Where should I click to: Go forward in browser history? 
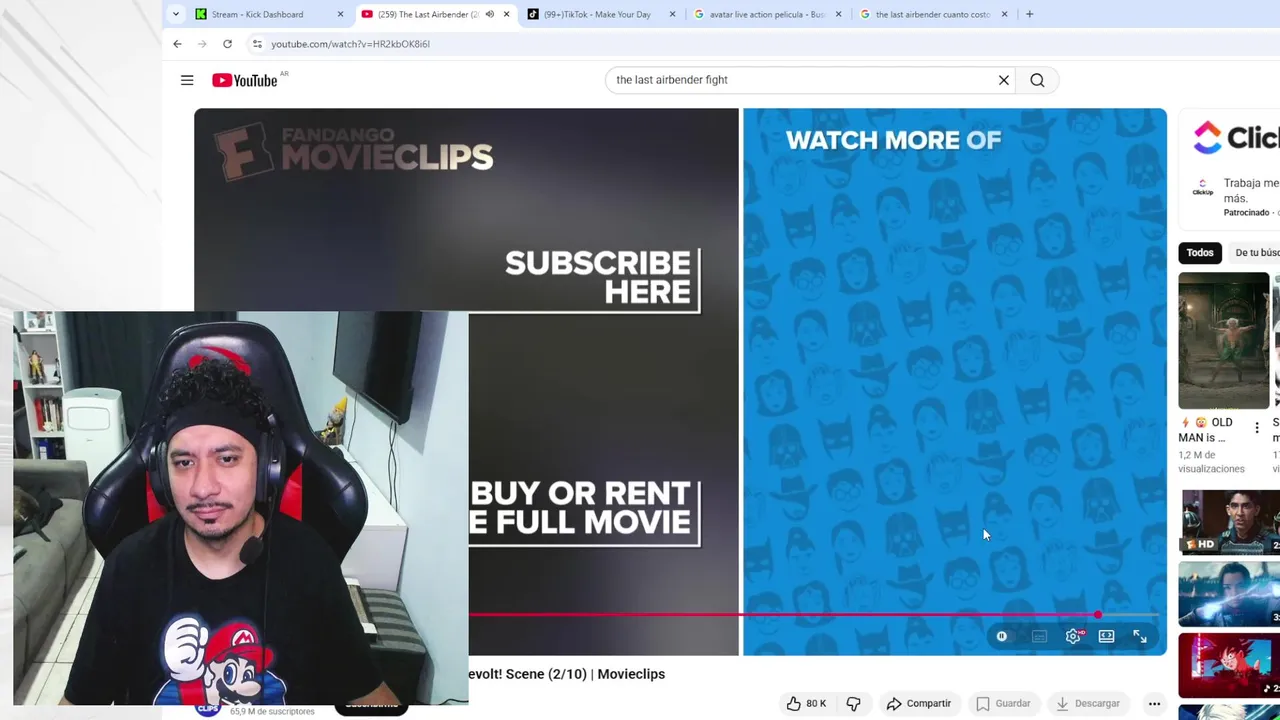[x=202, y=44]
